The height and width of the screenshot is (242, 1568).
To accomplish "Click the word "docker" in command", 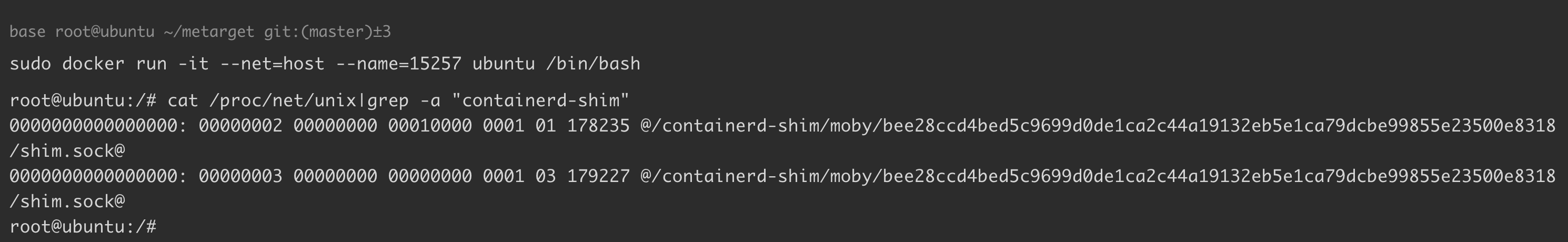I will tap(93, 64).
